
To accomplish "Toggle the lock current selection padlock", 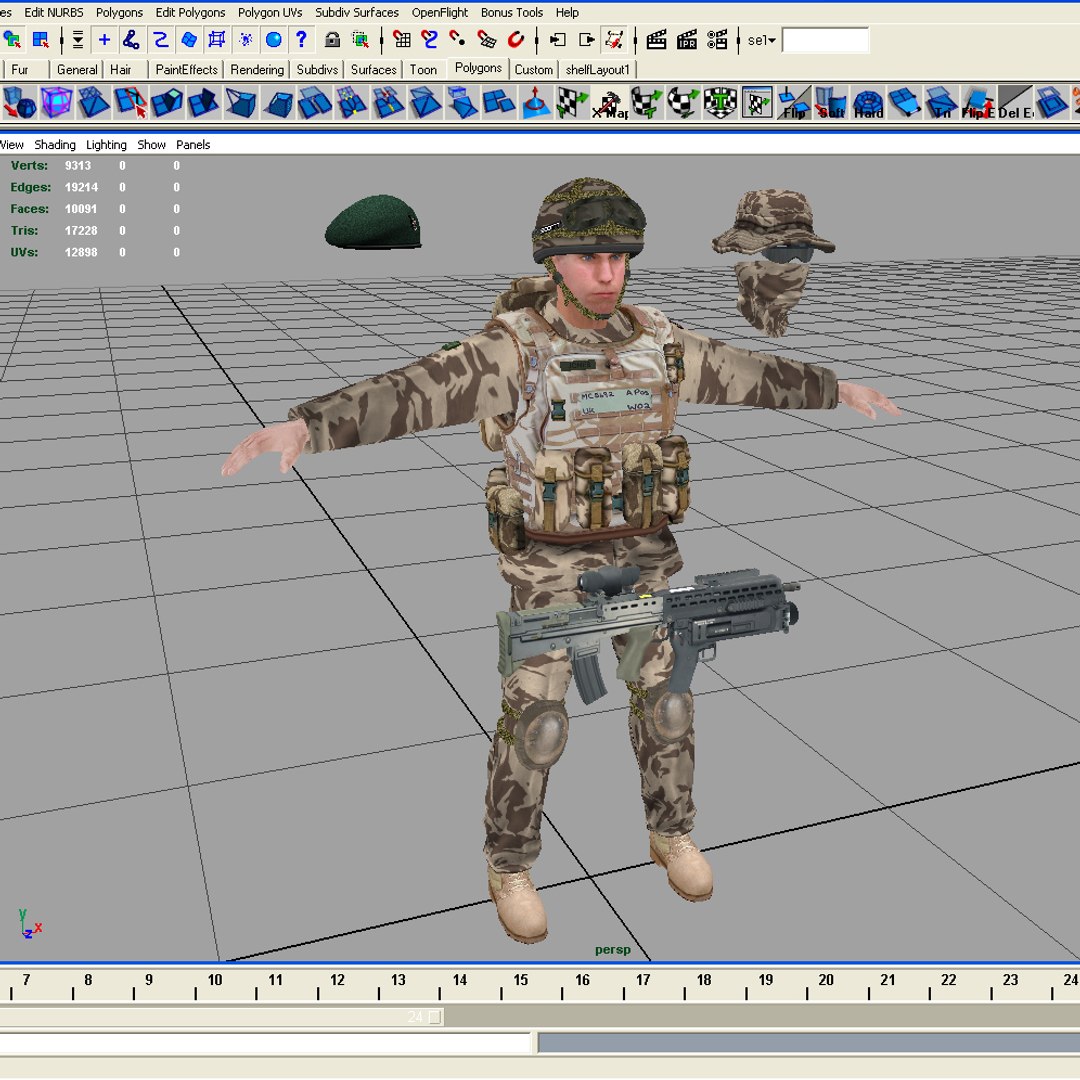I will pyautogui.click(x=332, y=40).
